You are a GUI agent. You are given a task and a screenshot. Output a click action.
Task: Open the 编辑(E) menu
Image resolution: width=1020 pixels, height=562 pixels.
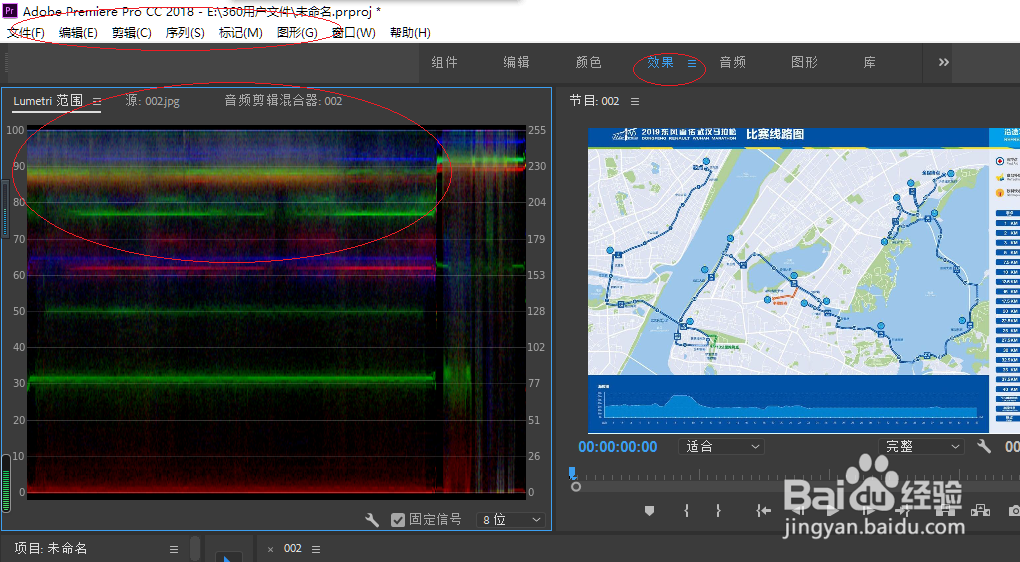[77, 33]
